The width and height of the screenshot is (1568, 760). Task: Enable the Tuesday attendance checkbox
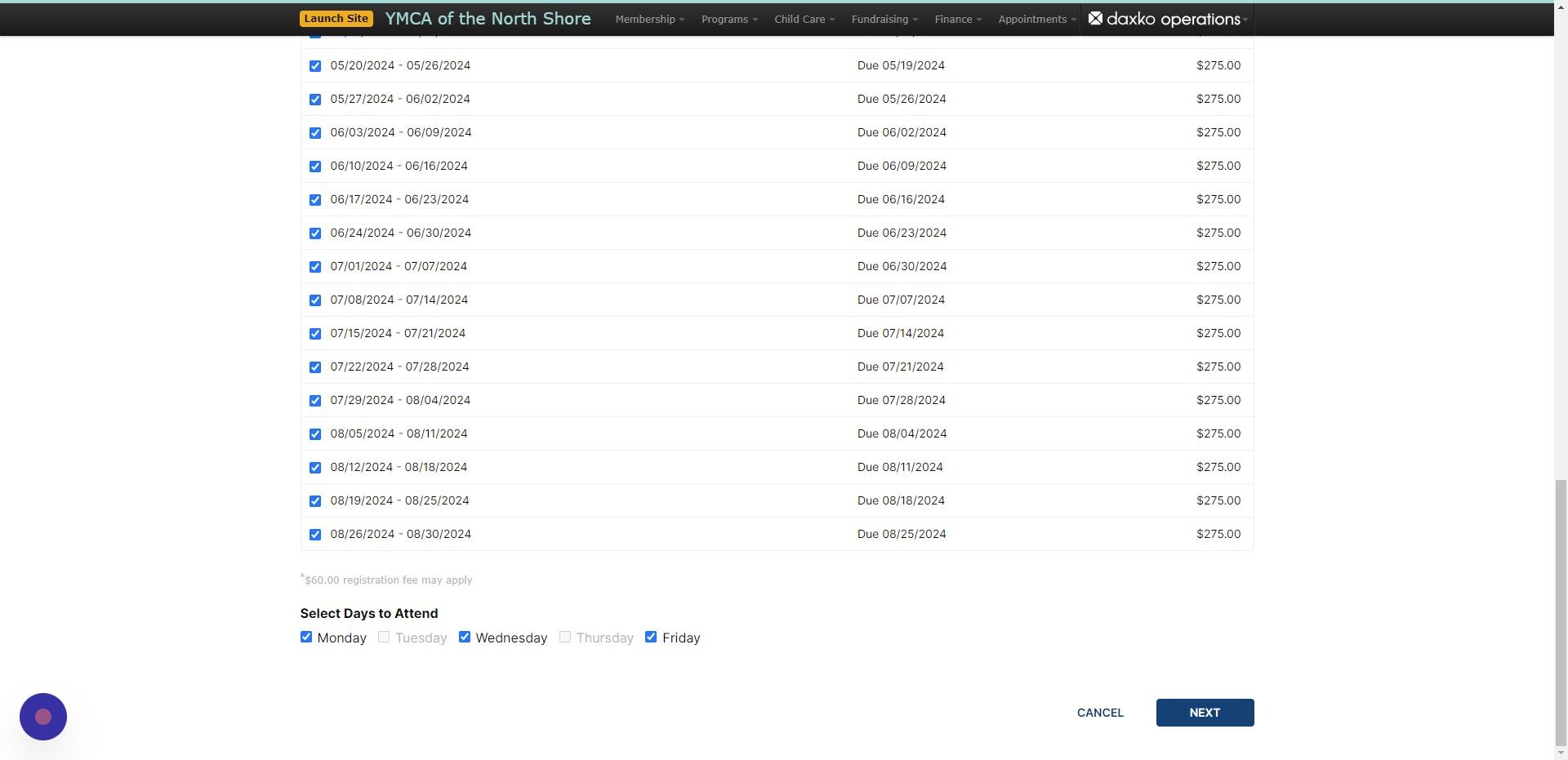(383, 637)
